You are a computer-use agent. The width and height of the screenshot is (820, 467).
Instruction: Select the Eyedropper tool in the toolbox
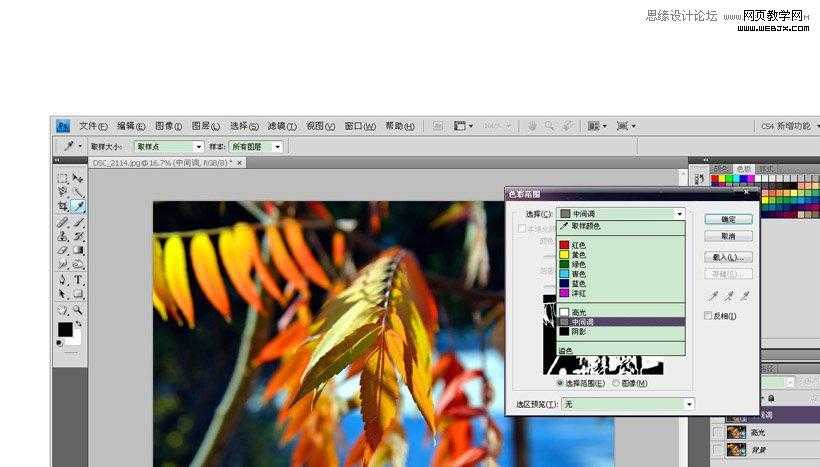tap(78, 206)
